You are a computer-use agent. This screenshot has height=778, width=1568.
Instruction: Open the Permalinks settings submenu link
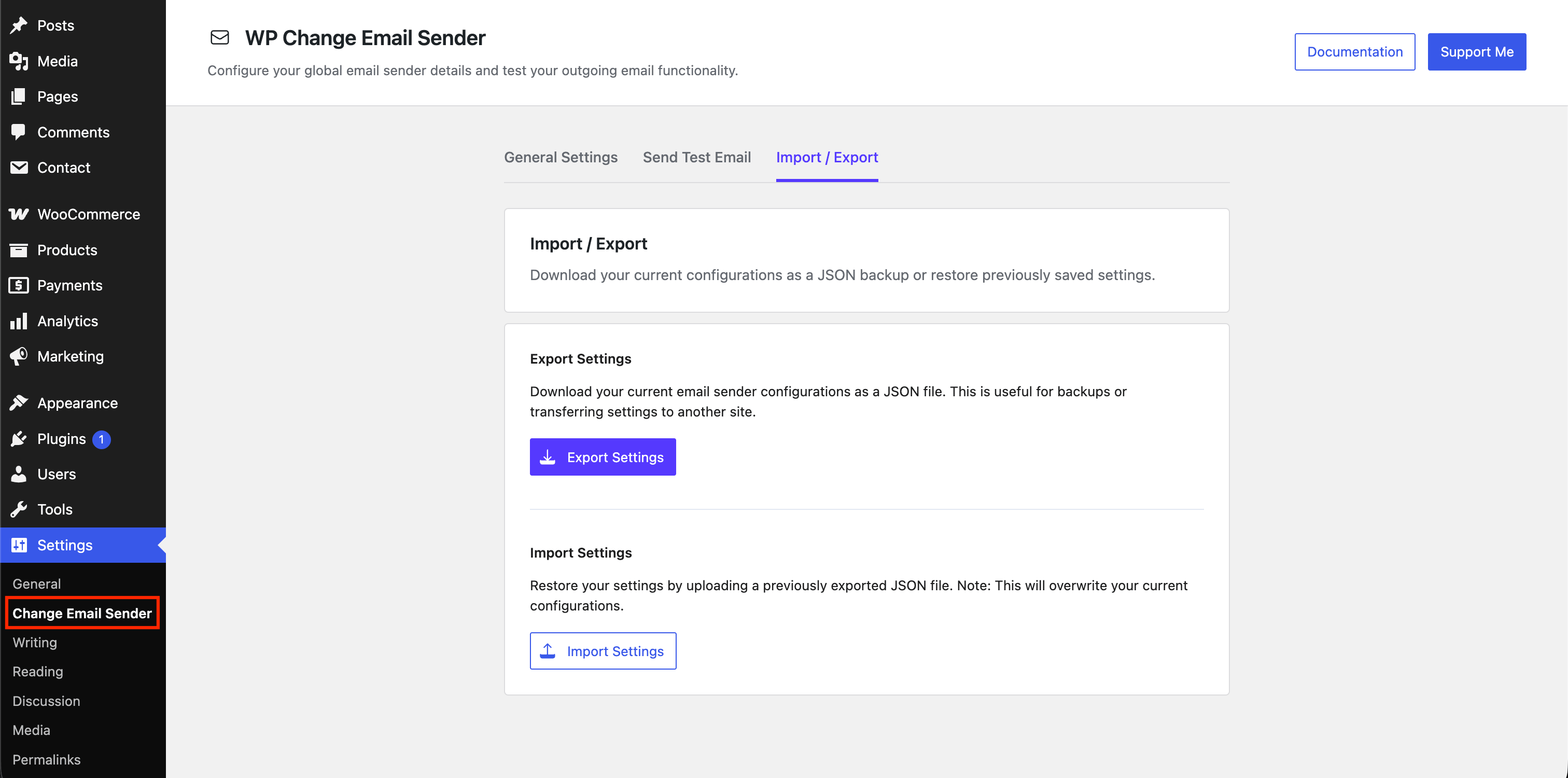[x=46, y=759]
